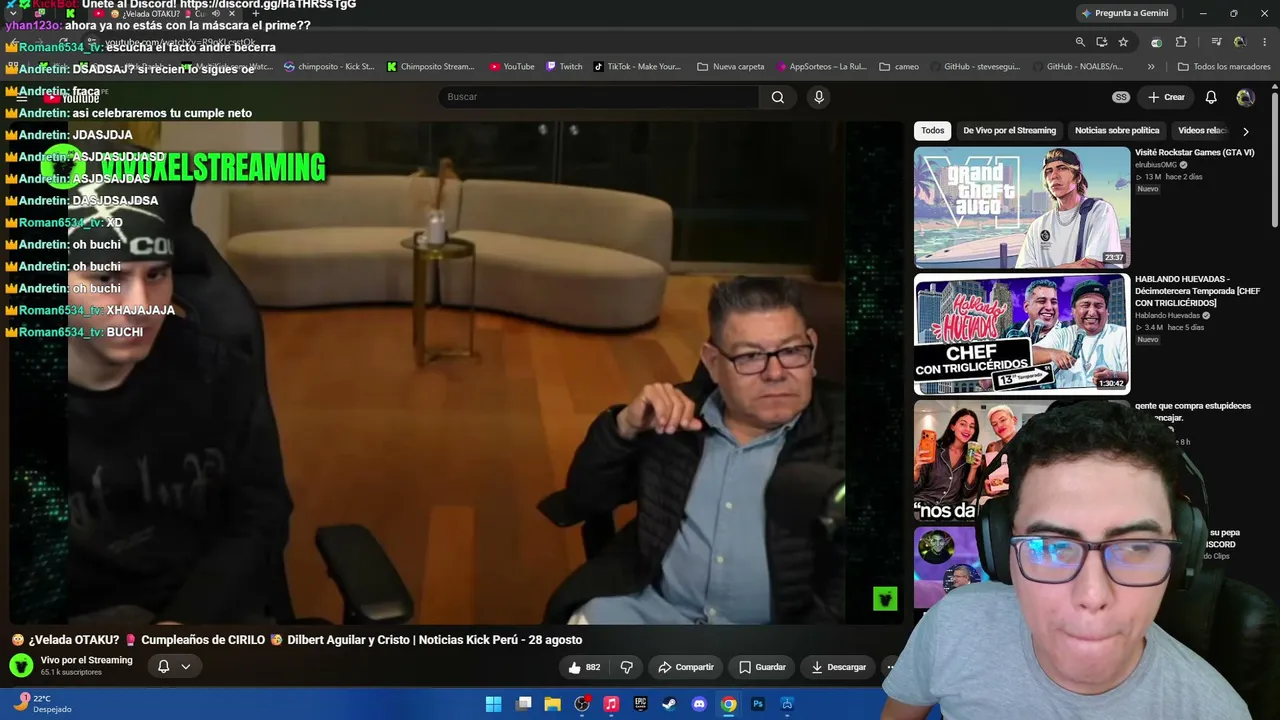The height and width of the screenshot is (720, 1280).
Task: Open the subscription notification bell dropdown
Action: (174, 666)
